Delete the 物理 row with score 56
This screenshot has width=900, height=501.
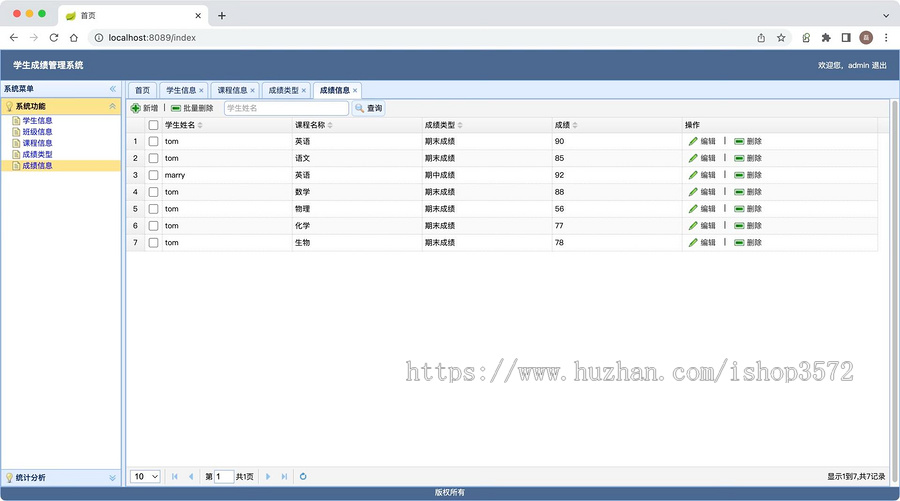(x=748, y=209)
